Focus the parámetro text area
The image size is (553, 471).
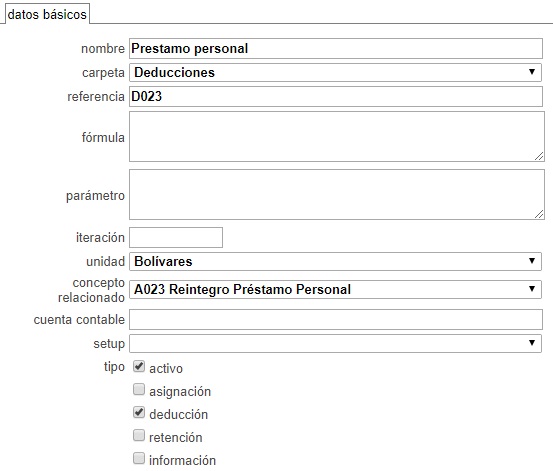[337, 194]
